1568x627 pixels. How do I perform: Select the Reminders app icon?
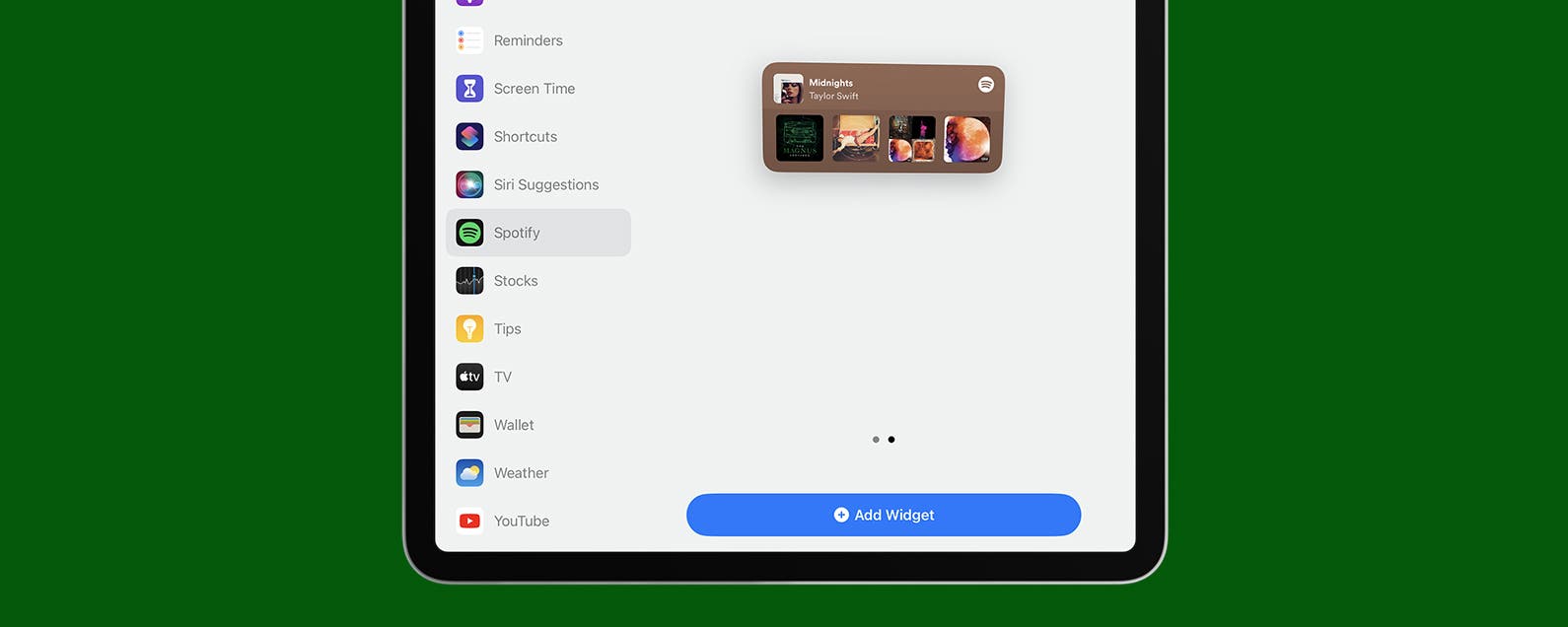[x=469, y=40]
